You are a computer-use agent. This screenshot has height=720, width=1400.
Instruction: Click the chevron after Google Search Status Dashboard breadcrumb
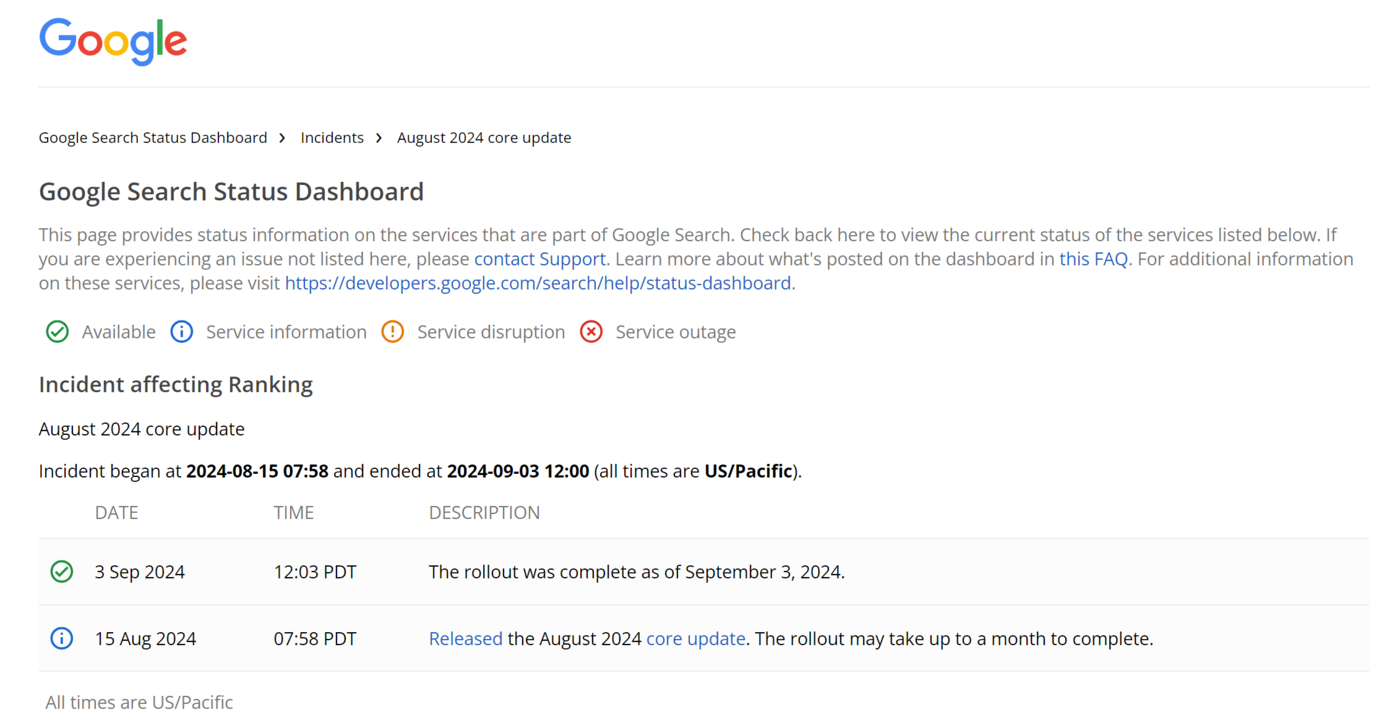coord(283,138)
